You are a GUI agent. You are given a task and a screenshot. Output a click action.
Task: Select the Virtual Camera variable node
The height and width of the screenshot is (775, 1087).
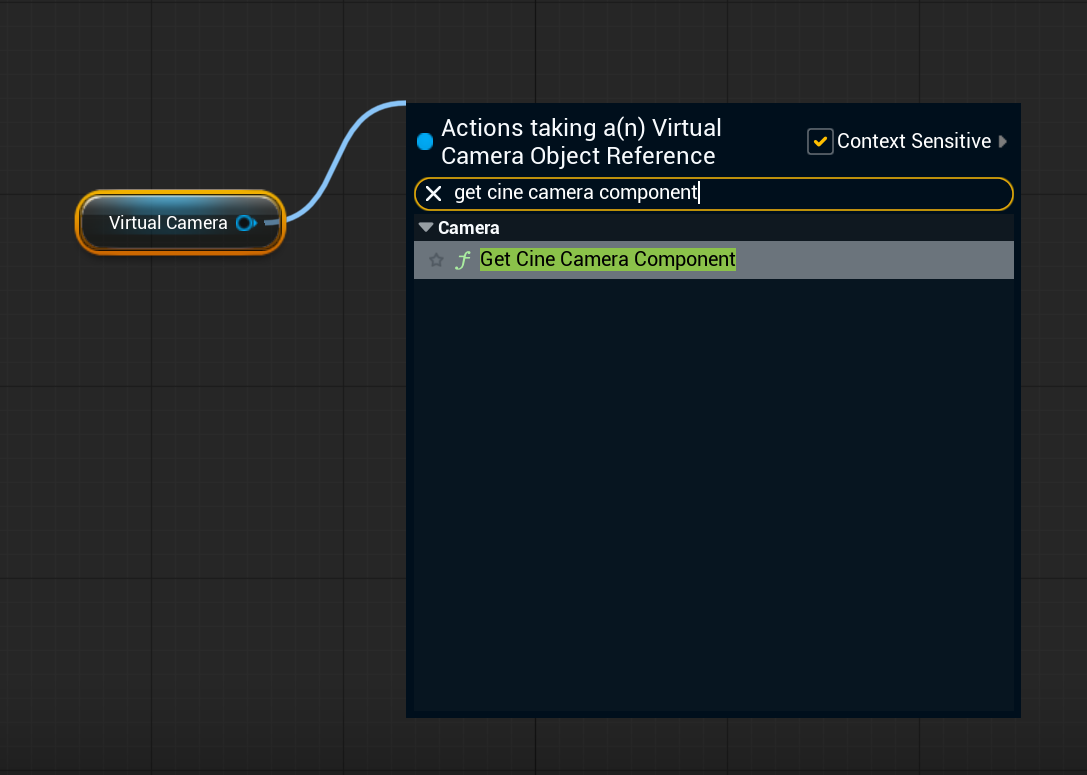(x=180, y=223)
